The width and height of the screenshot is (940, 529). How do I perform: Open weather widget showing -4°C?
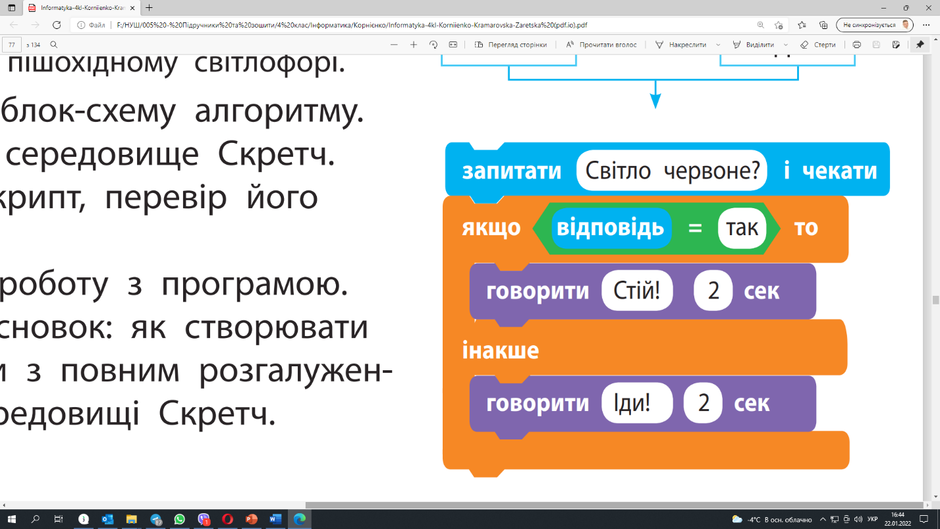(x=772, y=519)
